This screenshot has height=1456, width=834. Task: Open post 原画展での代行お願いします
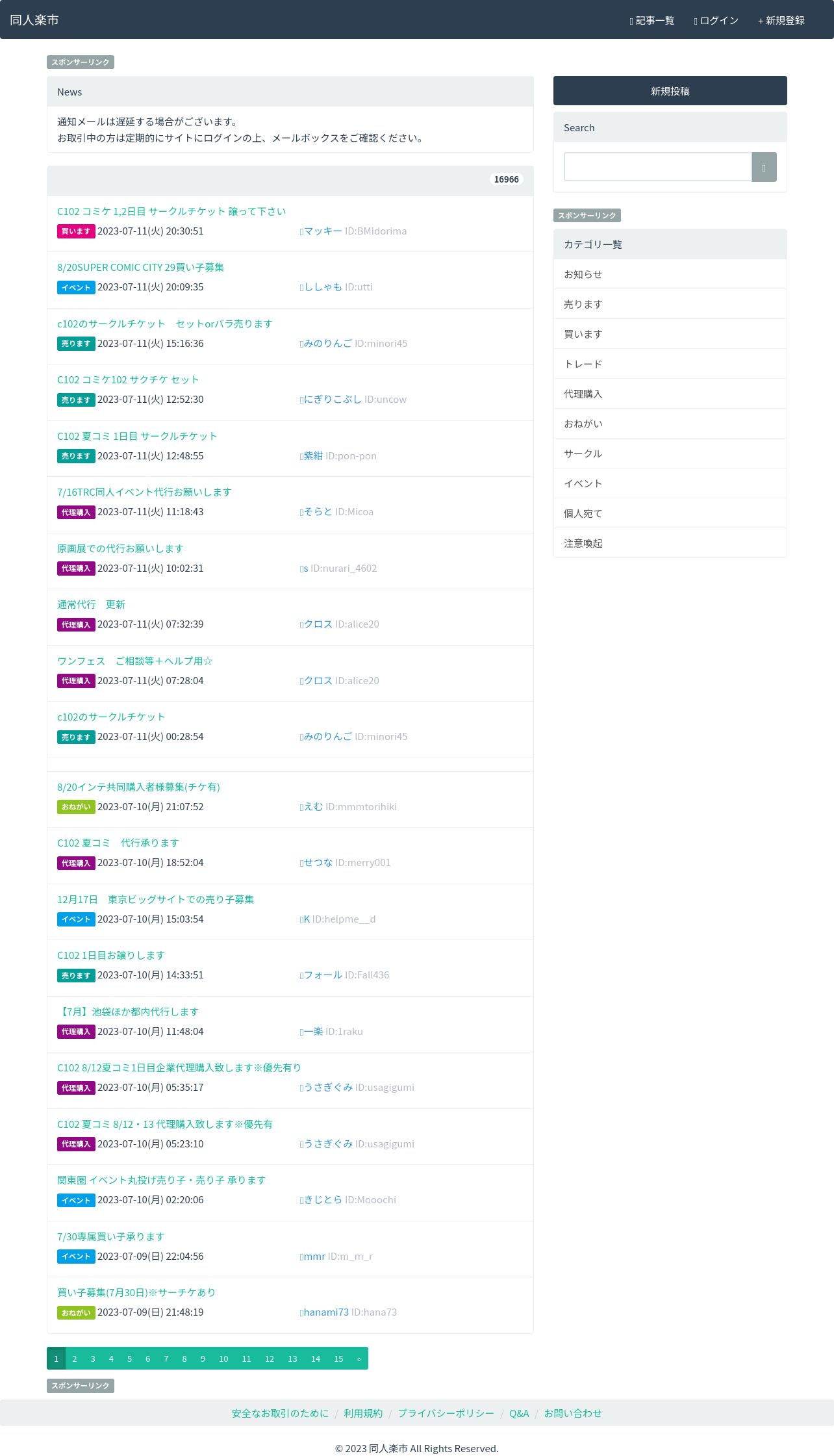[x=120, y=548]
